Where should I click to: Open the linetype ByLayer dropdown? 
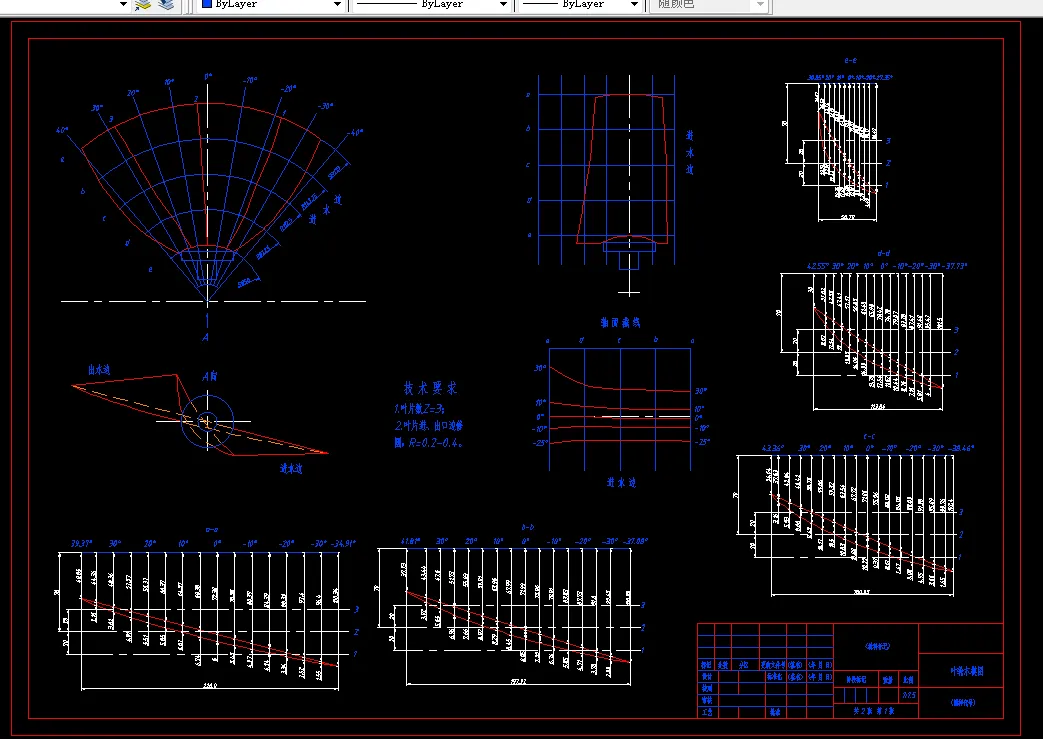click(502, 5)
